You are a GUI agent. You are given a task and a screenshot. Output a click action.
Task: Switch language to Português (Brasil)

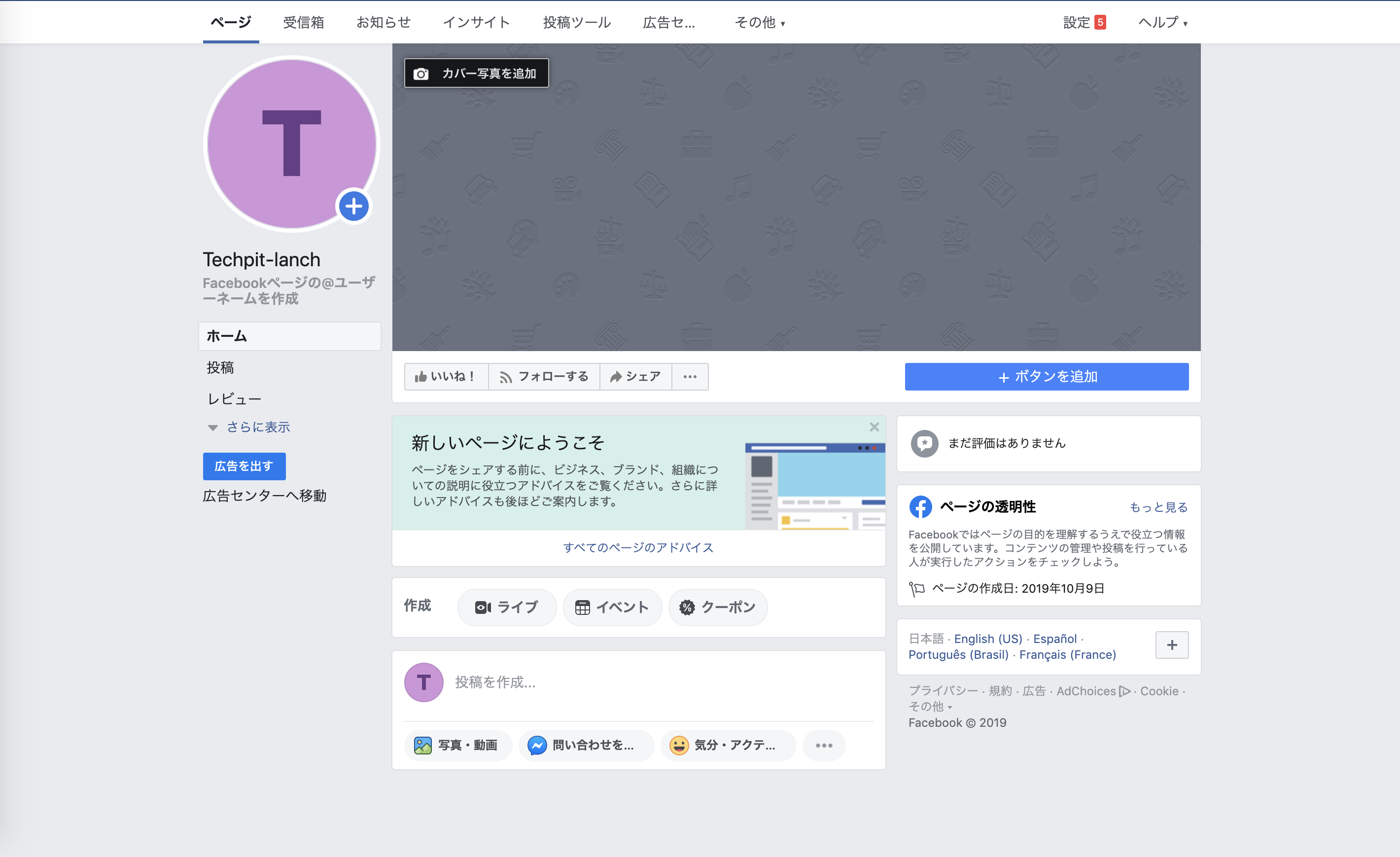point(958,655)
